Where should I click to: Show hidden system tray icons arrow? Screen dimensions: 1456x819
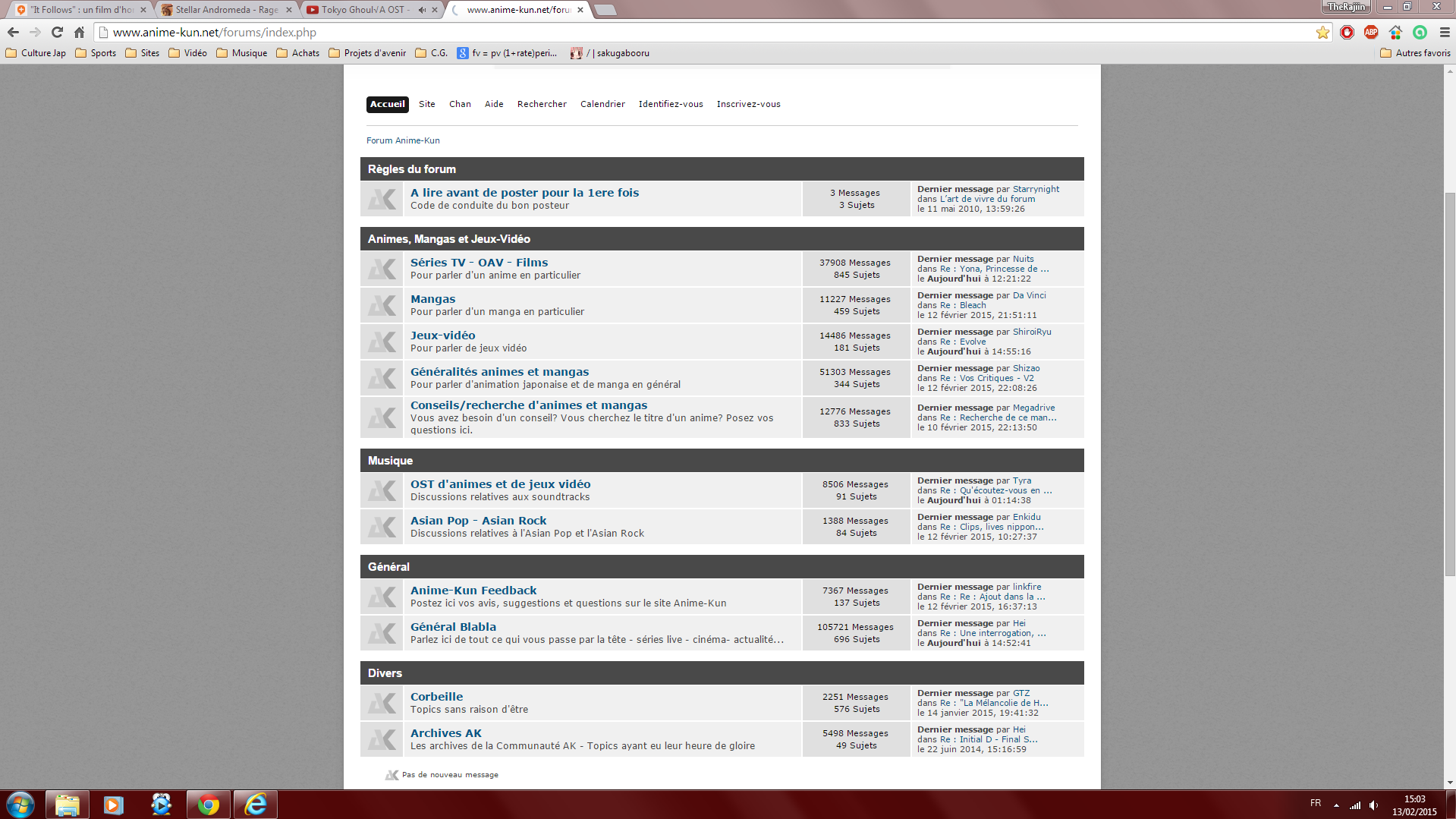(1336, 805)
